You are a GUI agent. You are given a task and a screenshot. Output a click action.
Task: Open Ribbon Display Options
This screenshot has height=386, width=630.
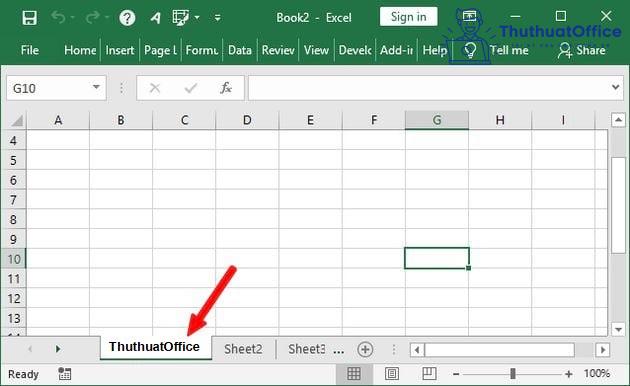point(469,16)
